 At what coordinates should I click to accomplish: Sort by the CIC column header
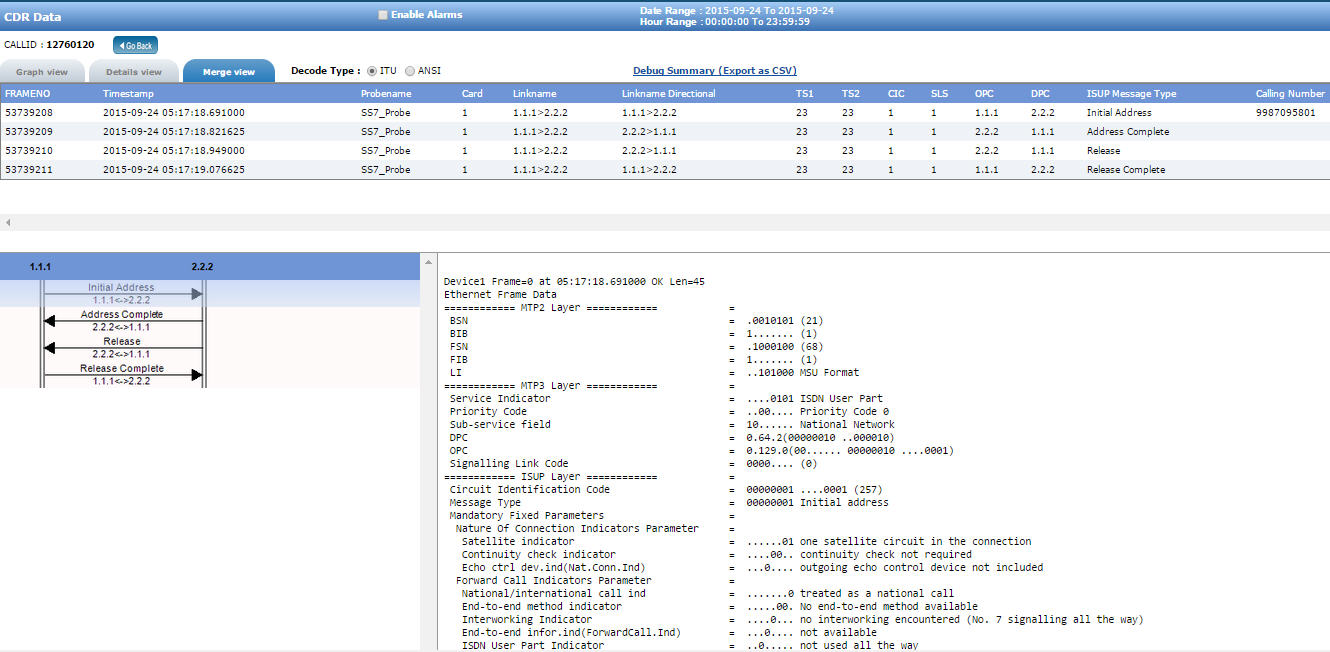(896, 94)
